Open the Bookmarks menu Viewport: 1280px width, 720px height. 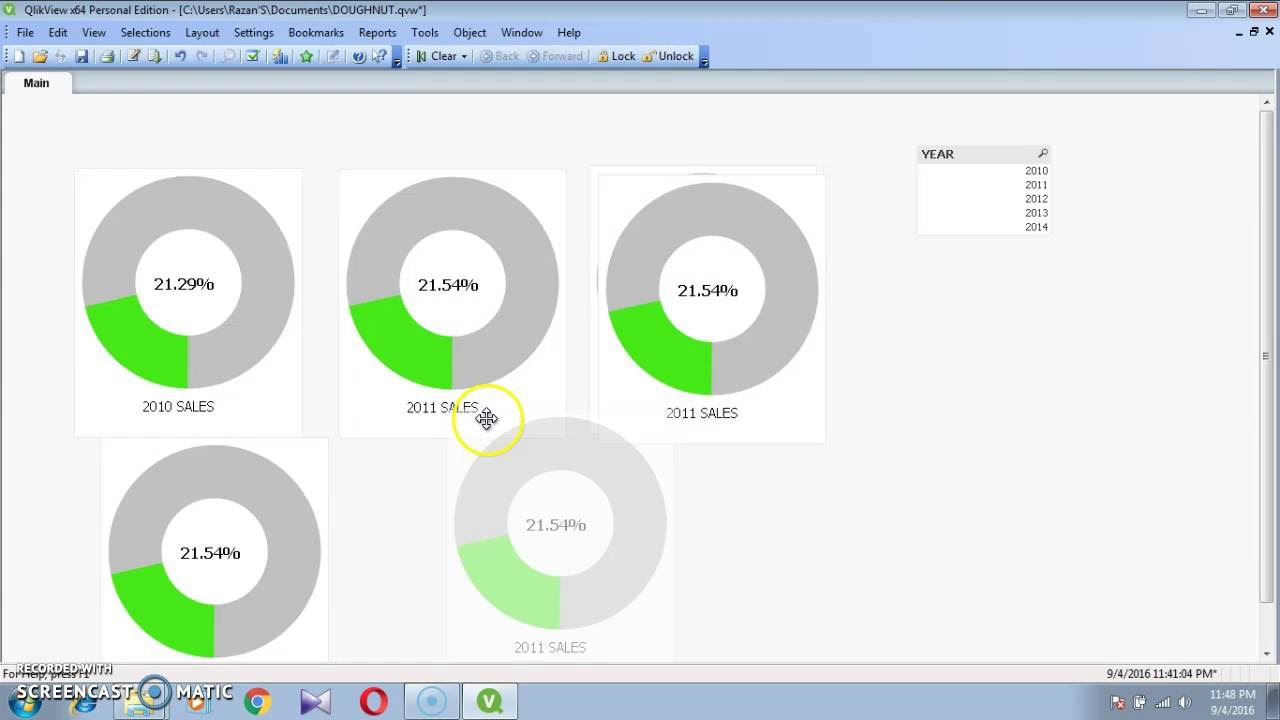pyautogui.click(x=316, y=32)
